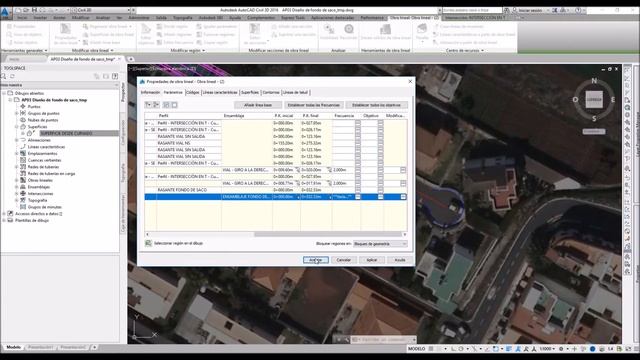Expand the Obras lineales tree node
The width and height of the screenshot is (640, 360).
[x=17, y=180]
